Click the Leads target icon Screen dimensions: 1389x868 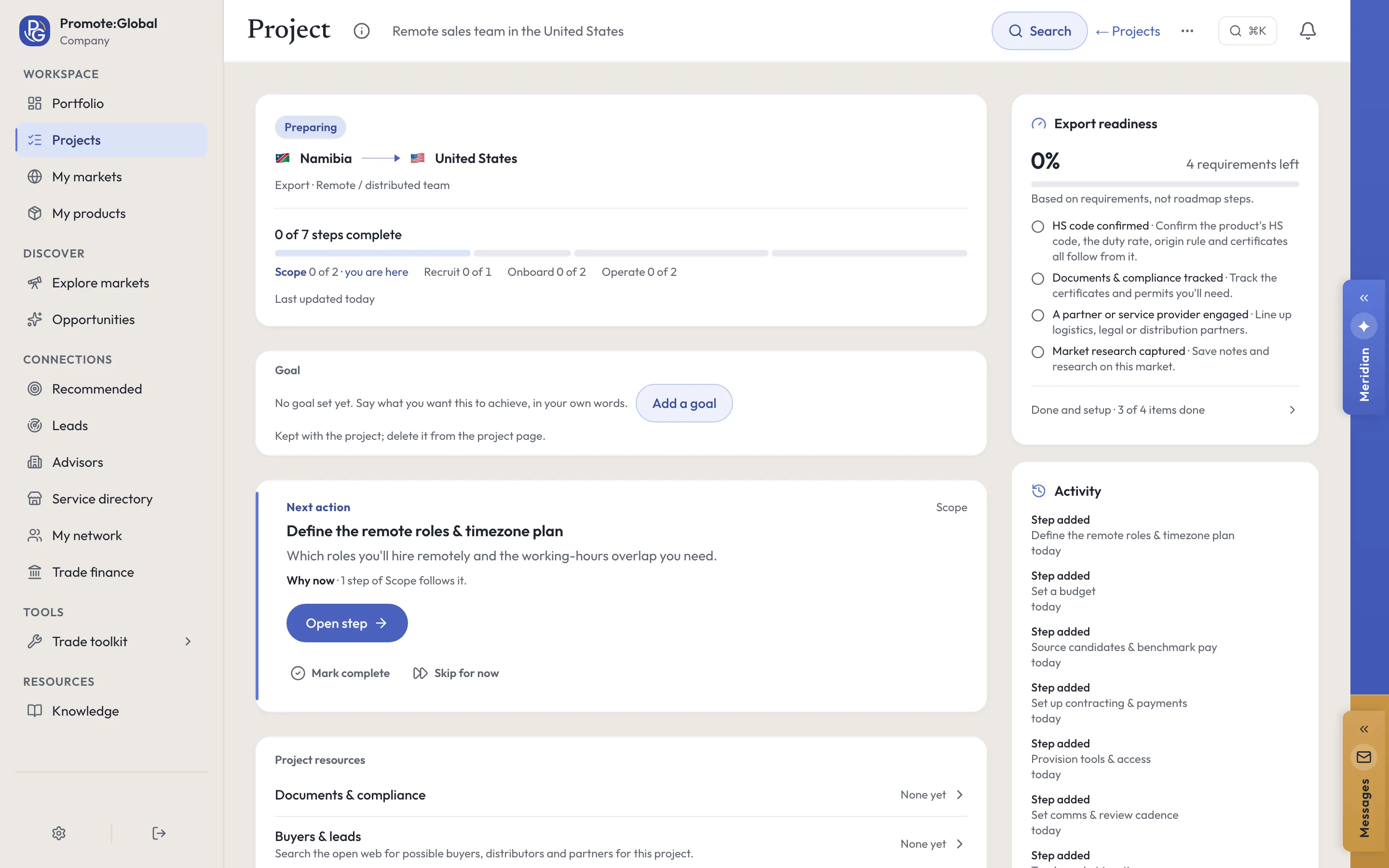coord(35,425)
